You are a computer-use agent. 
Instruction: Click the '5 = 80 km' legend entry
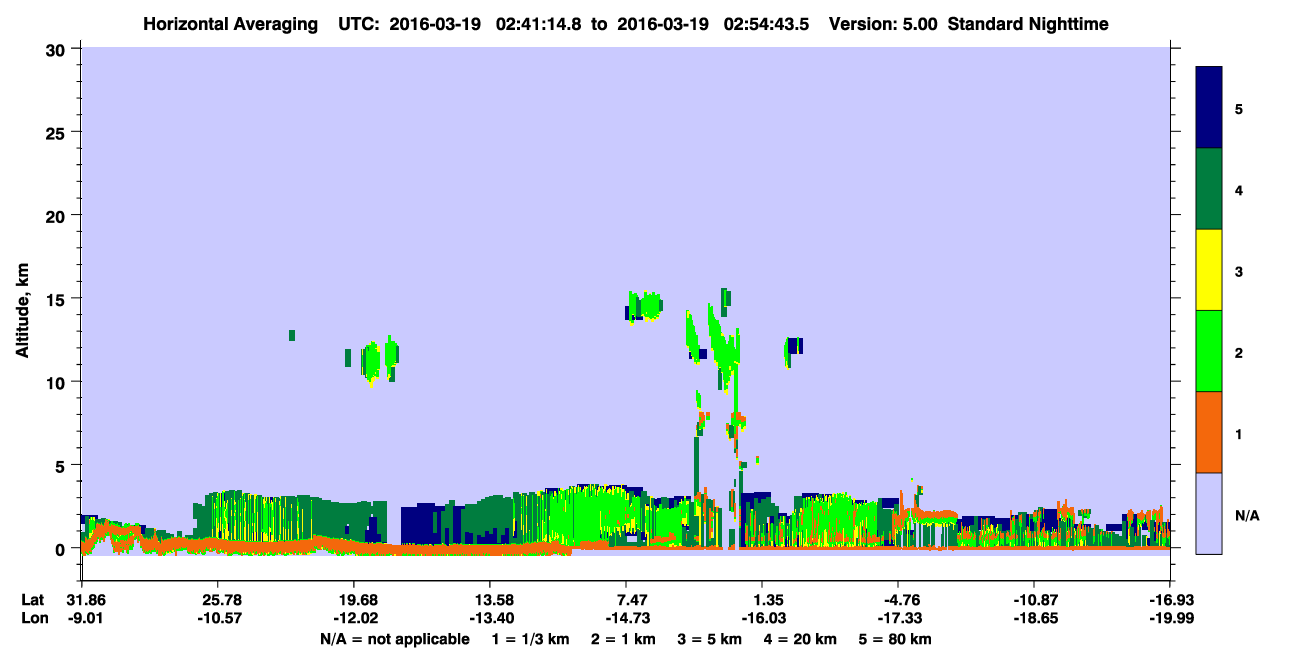tap(895, 639)
